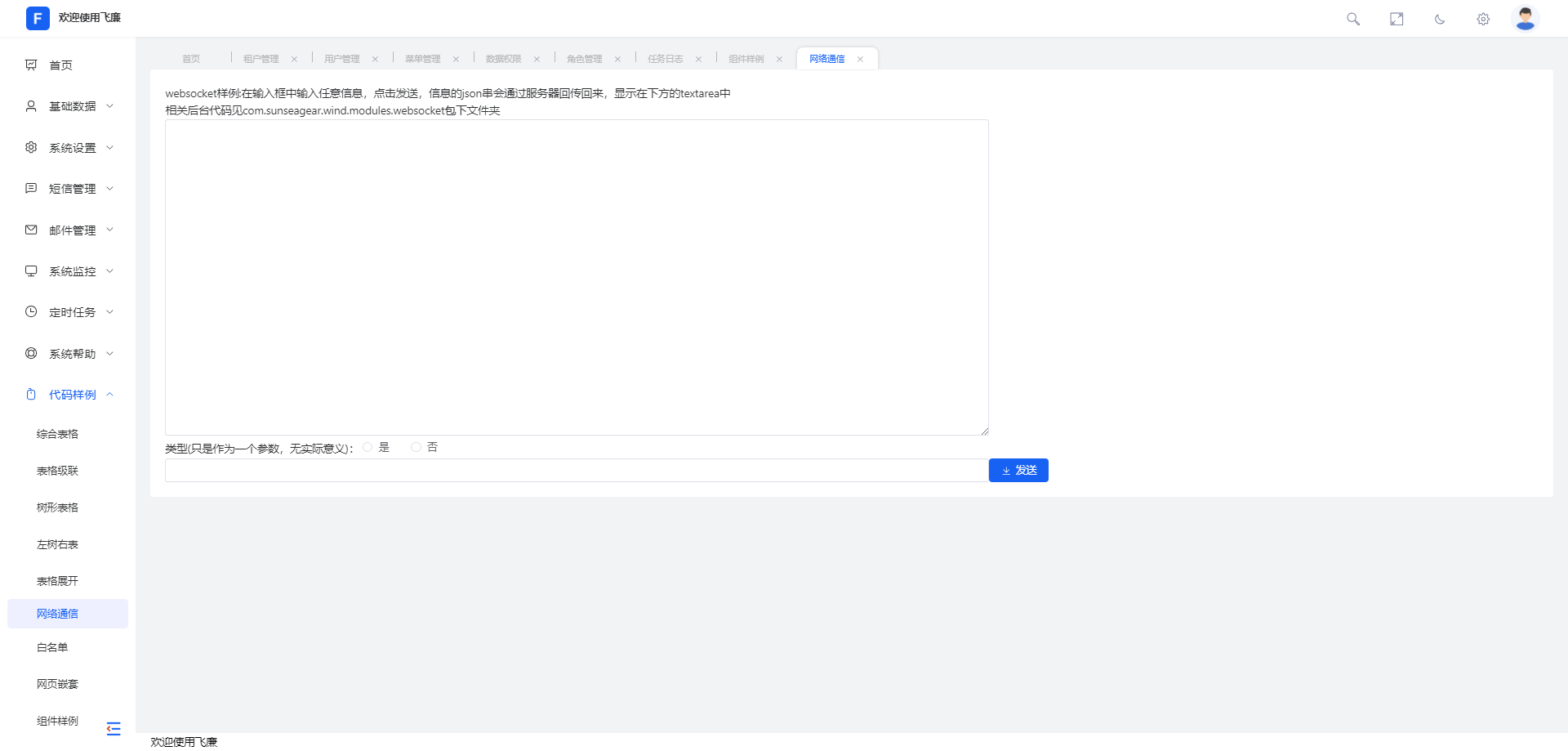Collapse sidebar using the menu fold icon

click(x=114, y=728)
